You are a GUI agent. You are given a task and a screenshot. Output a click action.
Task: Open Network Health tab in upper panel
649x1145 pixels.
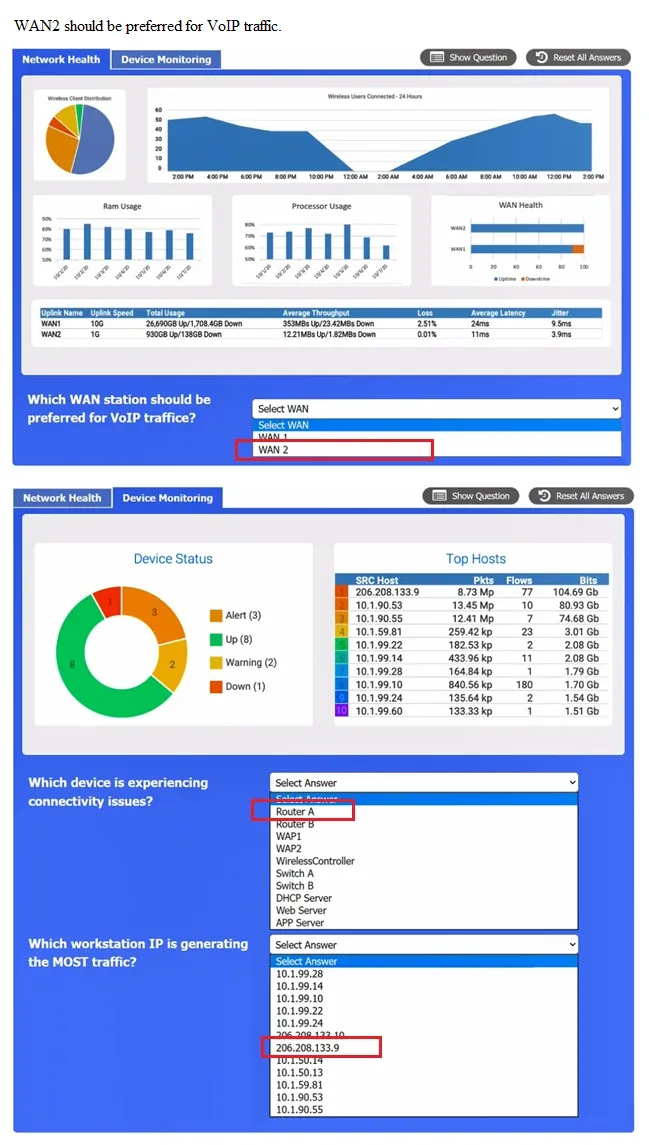[61, 59]
